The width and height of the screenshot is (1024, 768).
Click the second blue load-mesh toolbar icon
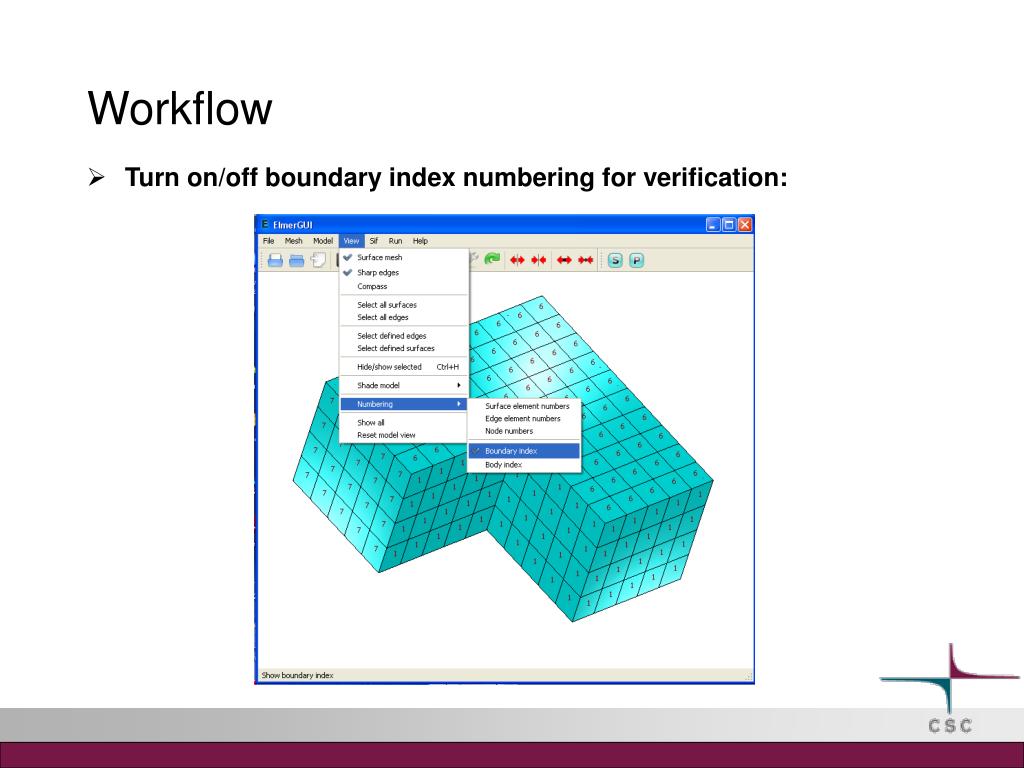point(296,261)
